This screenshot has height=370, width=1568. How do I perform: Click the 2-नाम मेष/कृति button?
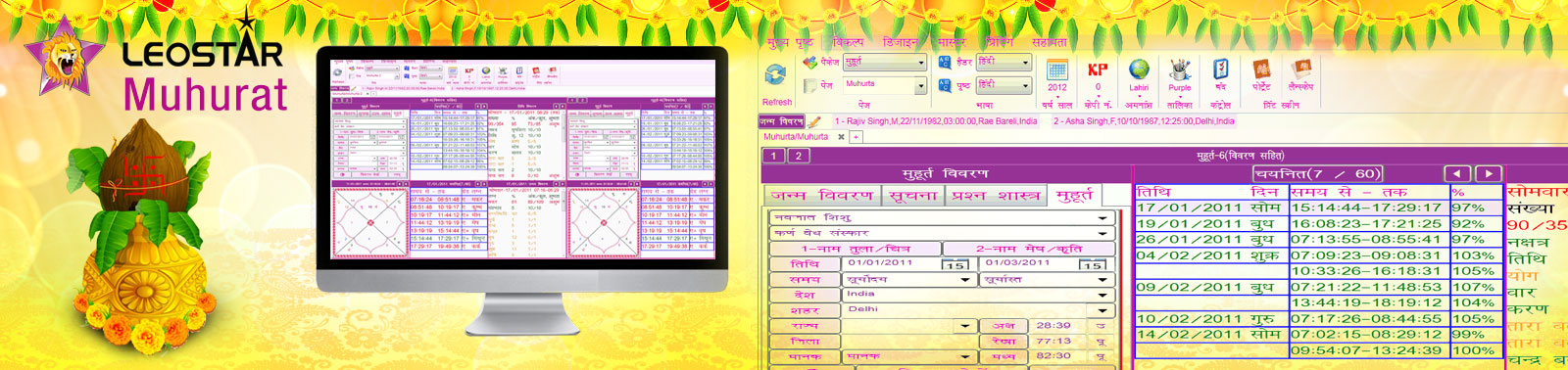1029,249
